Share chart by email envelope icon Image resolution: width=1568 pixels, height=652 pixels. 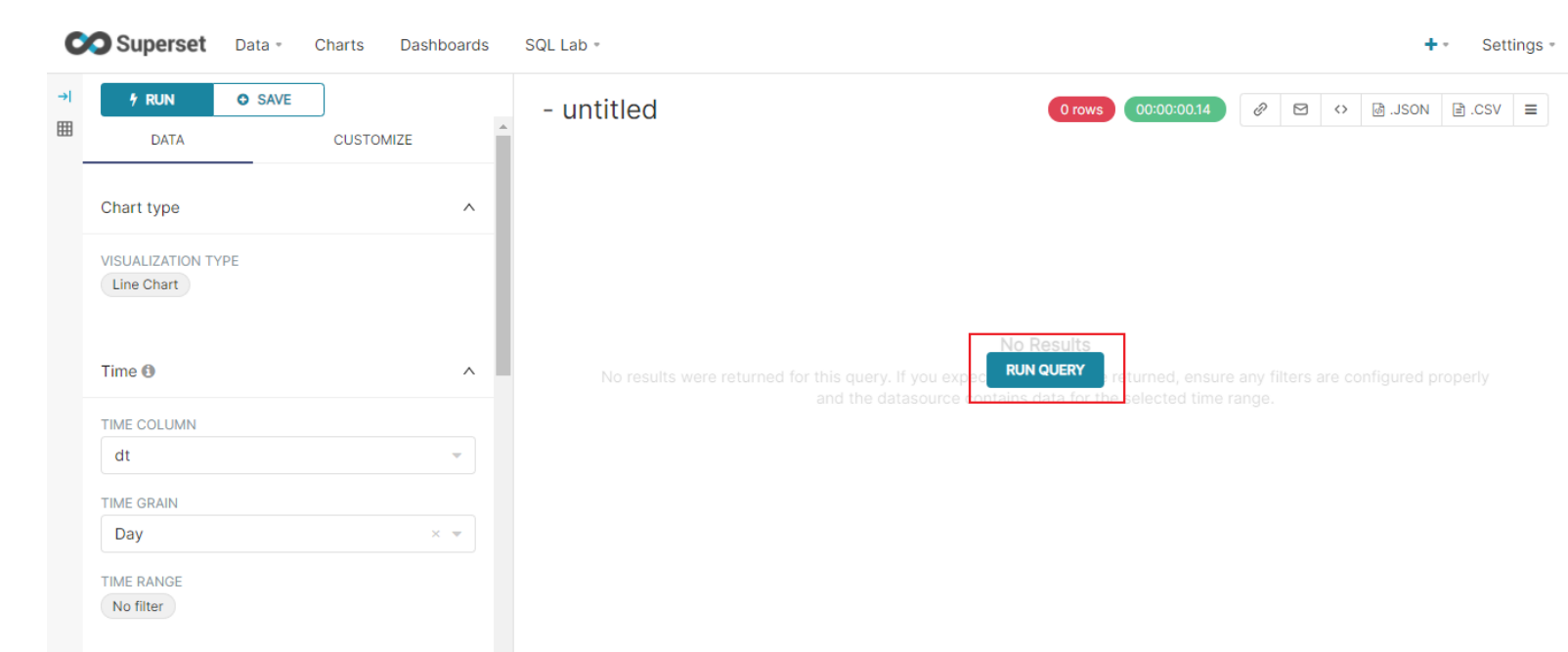click(x=1300, y=109)
